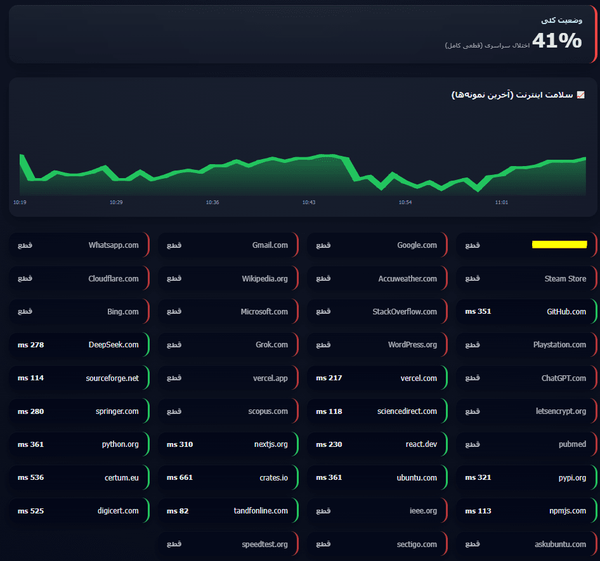Open the python.org 361 ms card
600x561 pixels.
79,444
